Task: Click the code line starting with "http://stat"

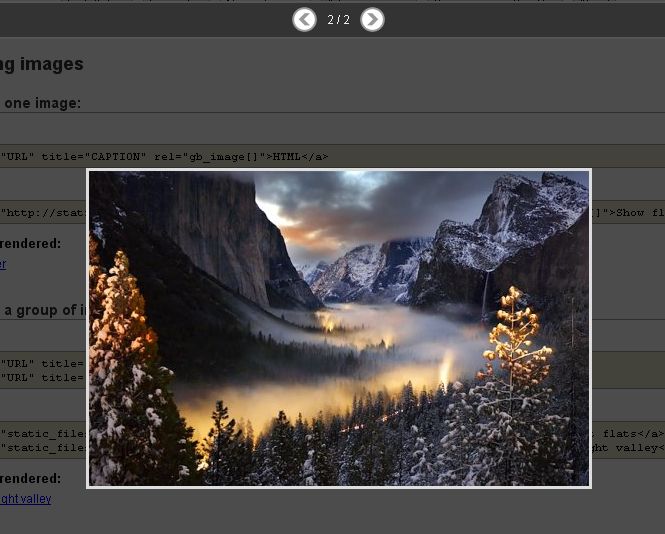Action: click(42, 213)
